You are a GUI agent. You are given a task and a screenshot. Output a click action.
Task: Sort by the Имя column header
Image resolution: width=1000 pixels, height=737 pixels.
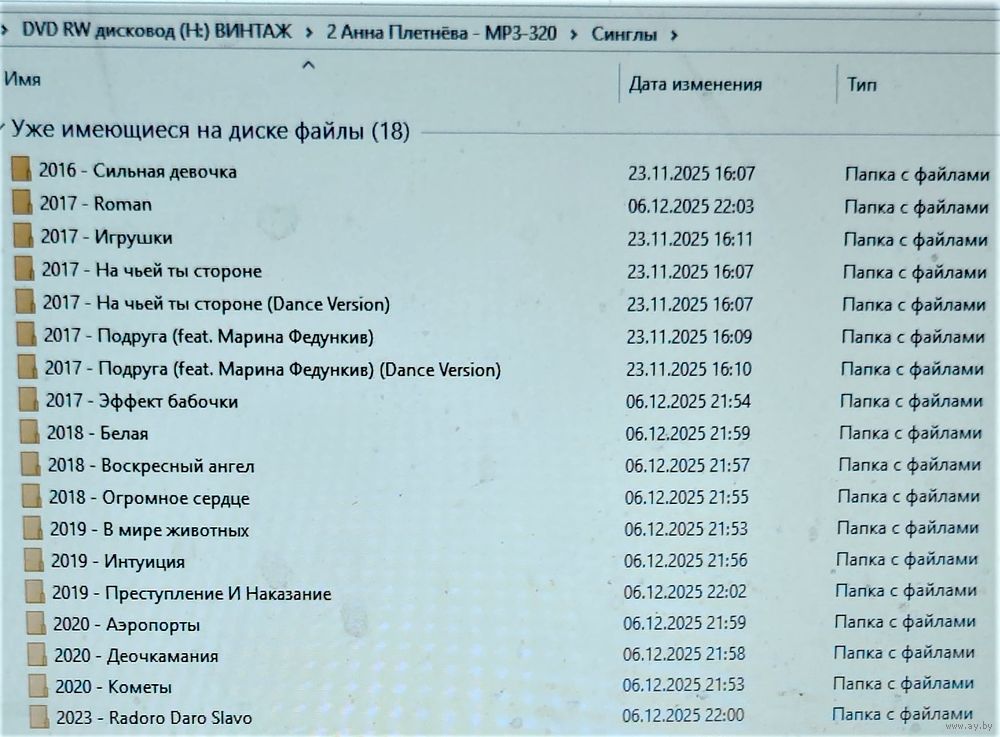pyautogui.click(x=23, y=80)
